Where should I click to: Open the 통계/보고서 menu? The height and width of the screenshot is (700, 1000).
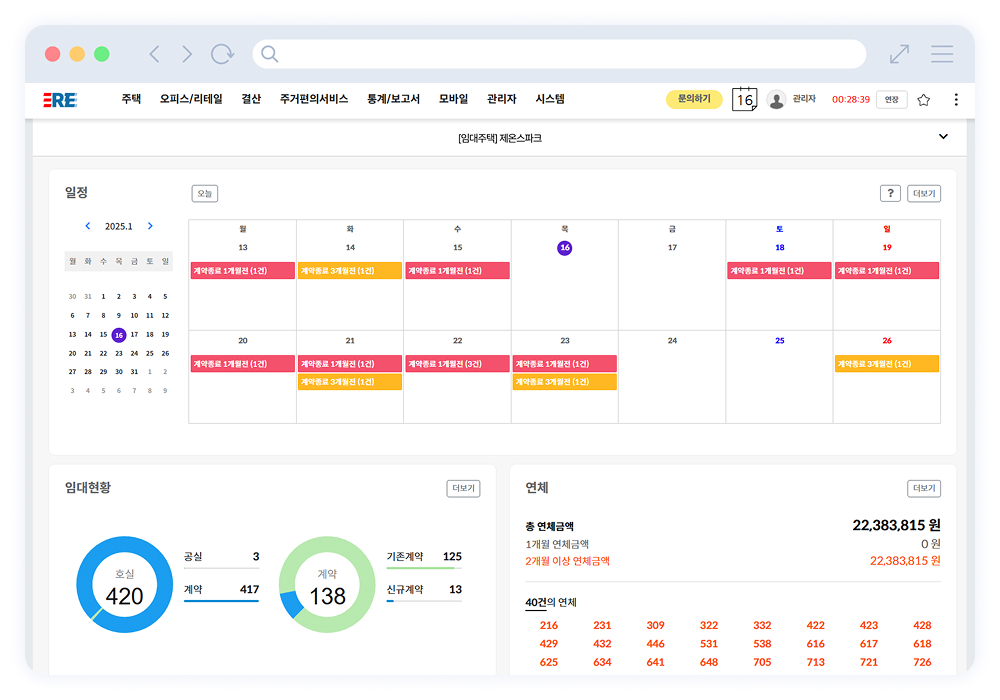(393, 99)
